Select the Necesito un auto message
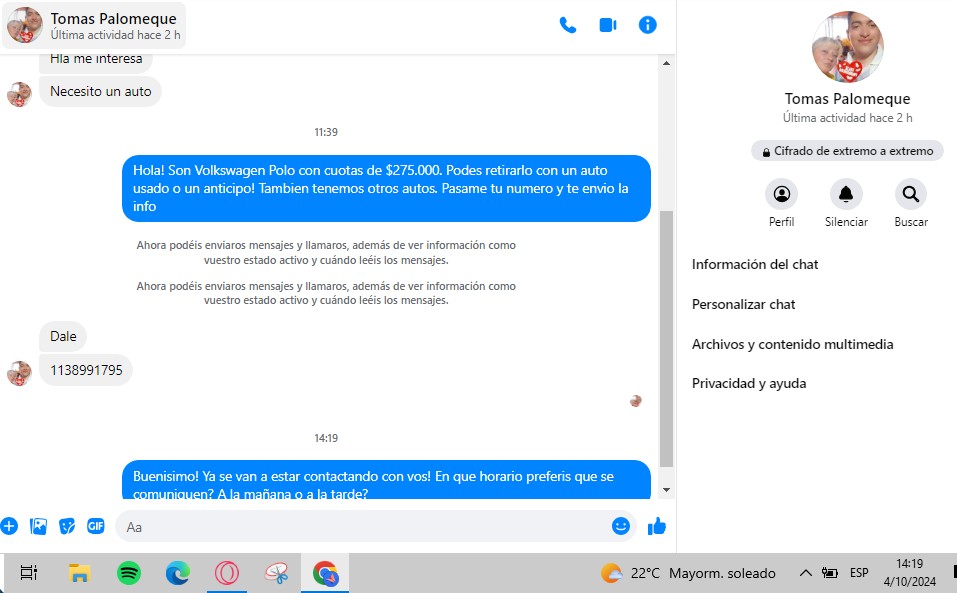This screenshot has width=957, height=593. tap(101, 92)
